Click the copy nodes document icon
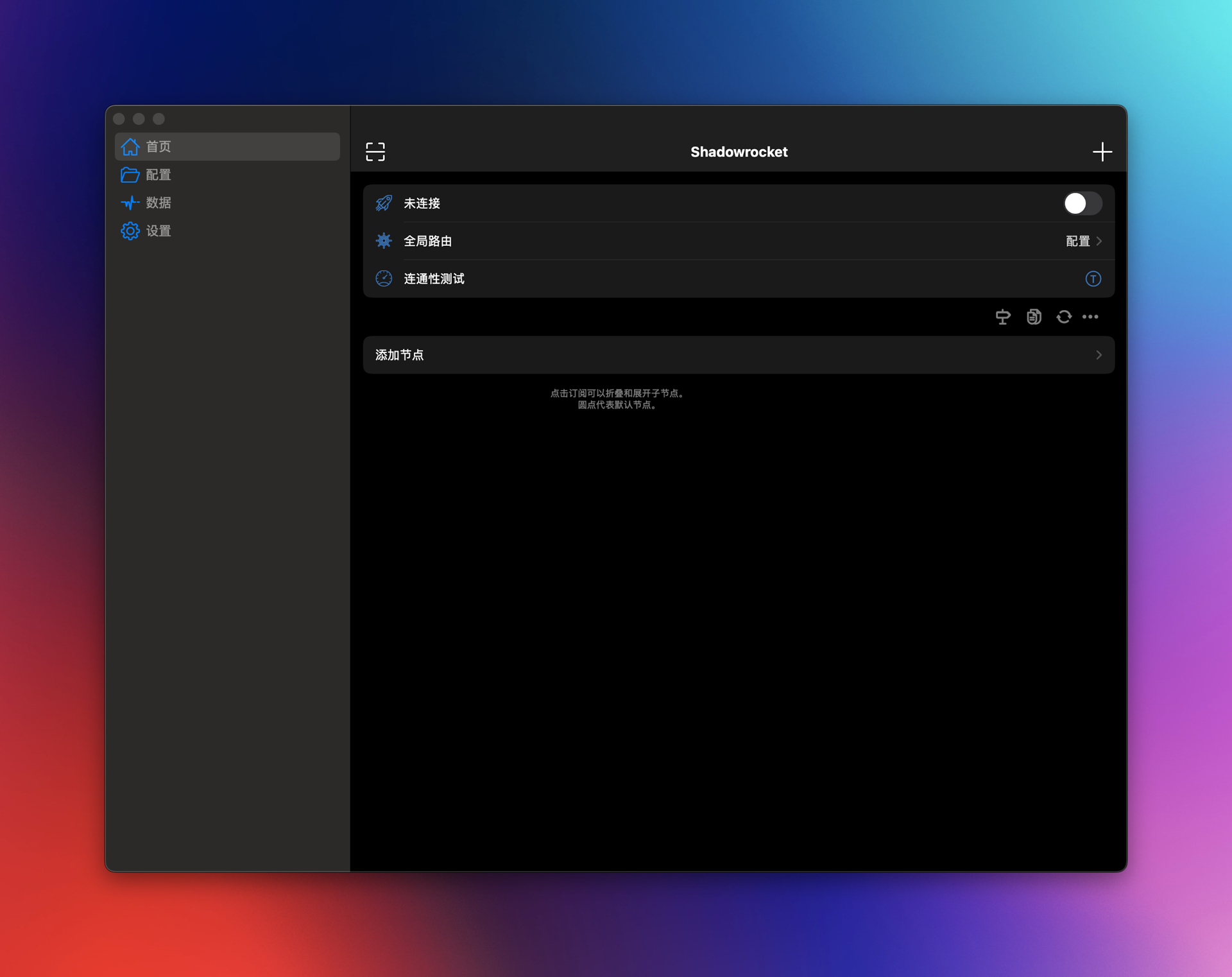 (1034, 316)
